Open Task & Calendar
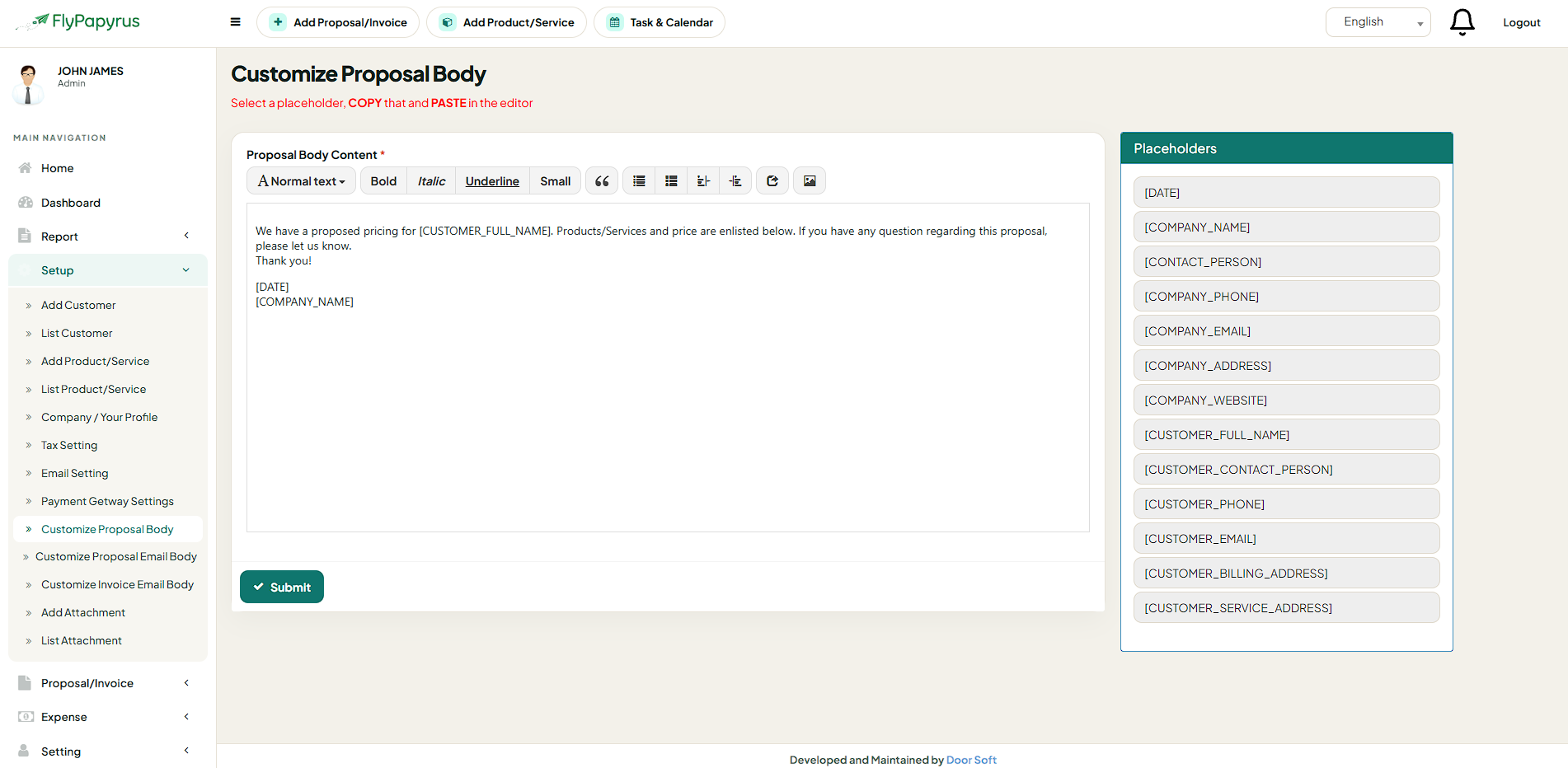The image size is (1568, 768). (x=660, y=22)
